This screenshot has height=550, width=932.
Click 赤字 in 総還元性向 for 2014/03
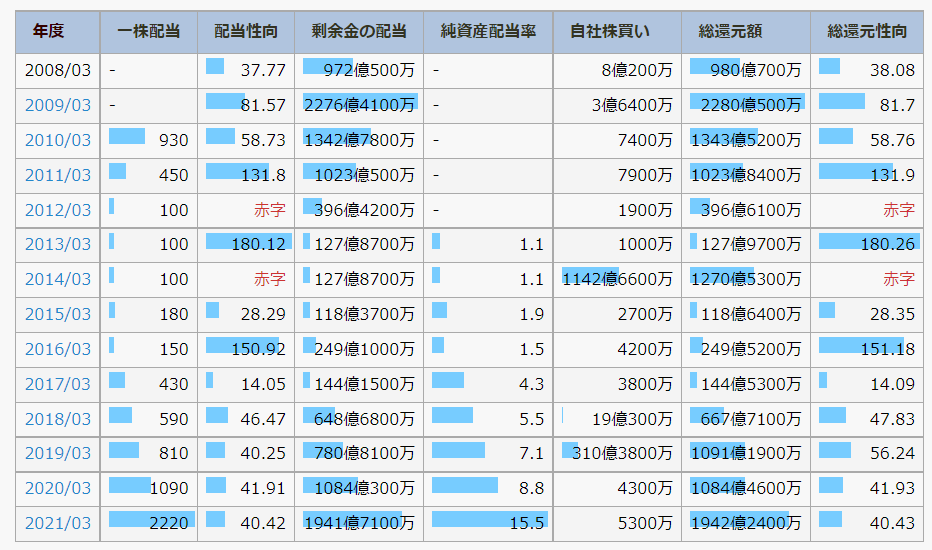pyautogui.click(x=899, y=279)
